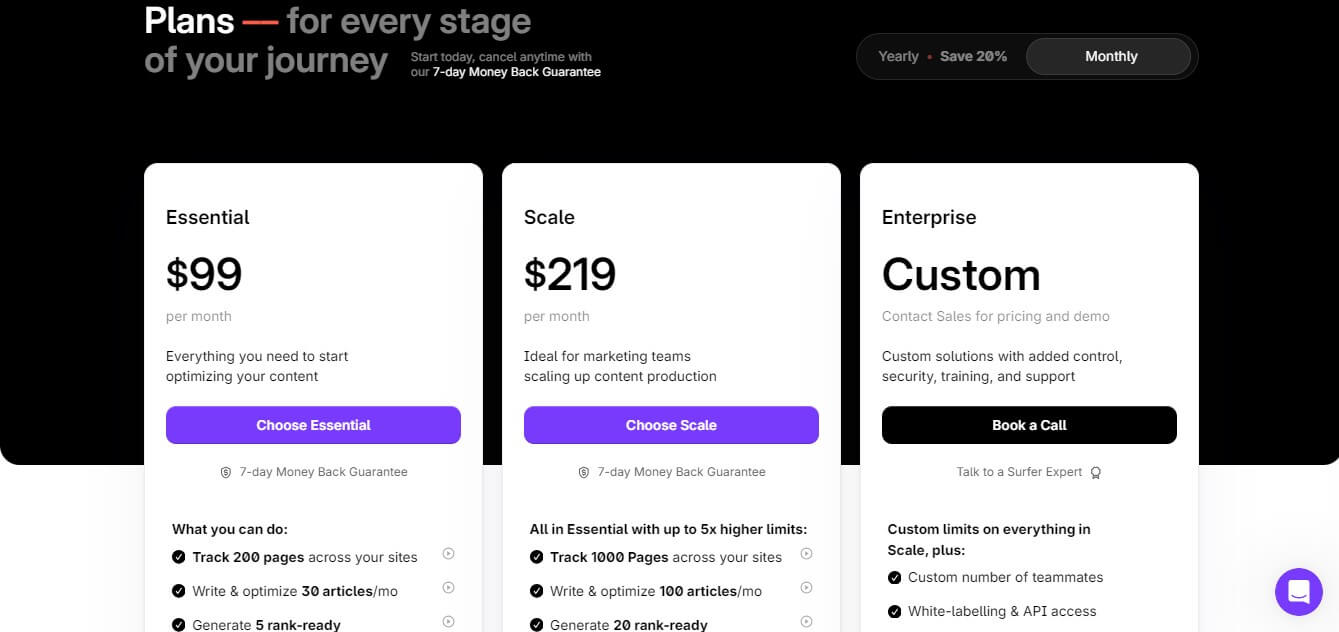Play video for Track 1000 Pages feature
Image resolution: width=1339 pixels, height=632 pixels.
(807, 554)
